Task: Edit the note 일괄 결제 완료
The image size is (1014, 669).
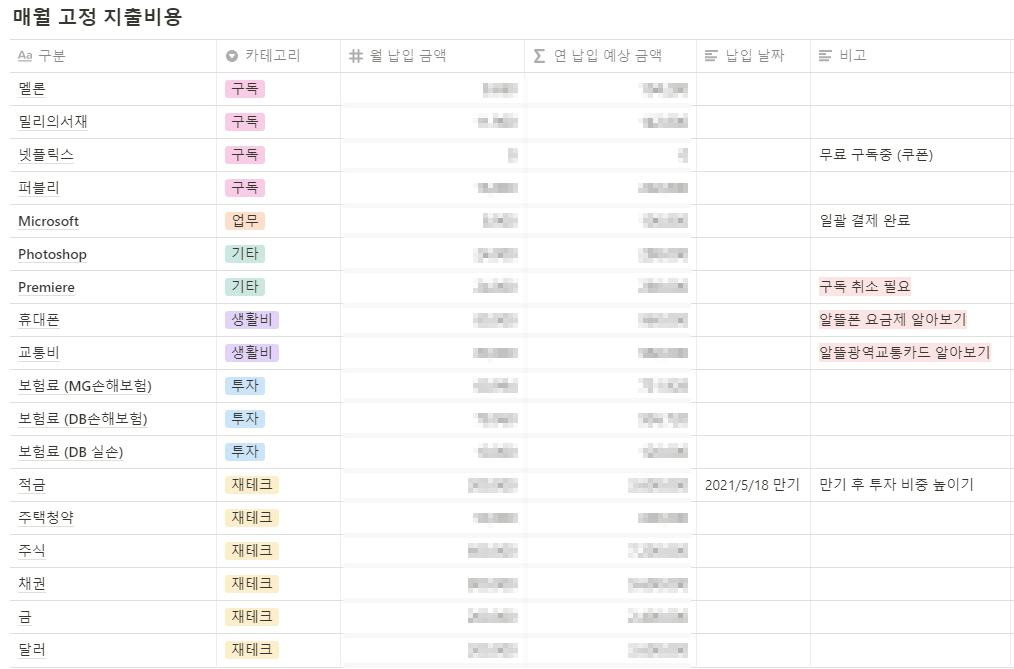Action: [865, 220]
